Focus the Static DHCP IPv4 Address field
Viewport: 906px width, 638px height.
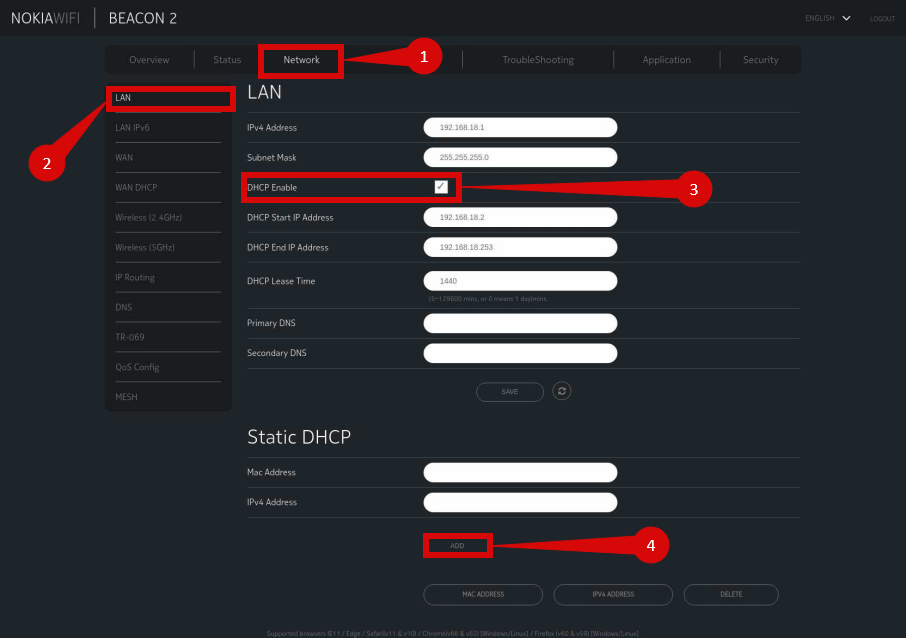520,502
